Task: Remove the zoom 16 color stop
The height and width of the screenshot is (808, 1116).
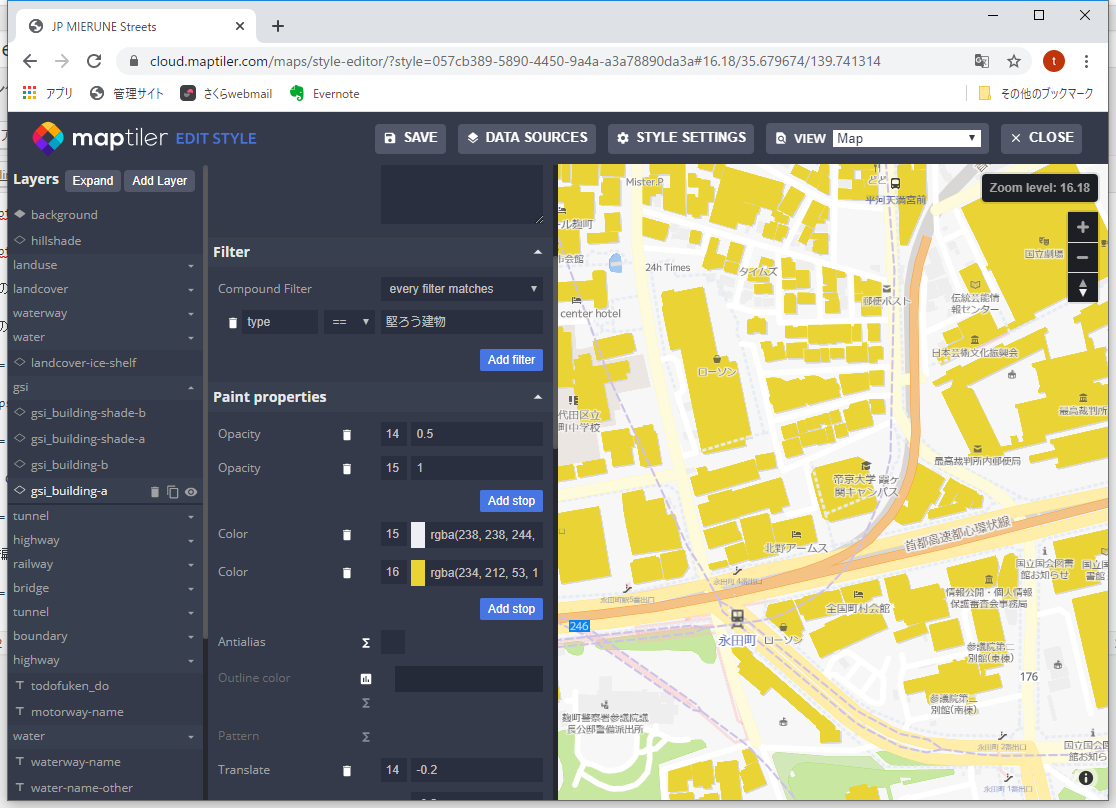Action: point(347,572)
